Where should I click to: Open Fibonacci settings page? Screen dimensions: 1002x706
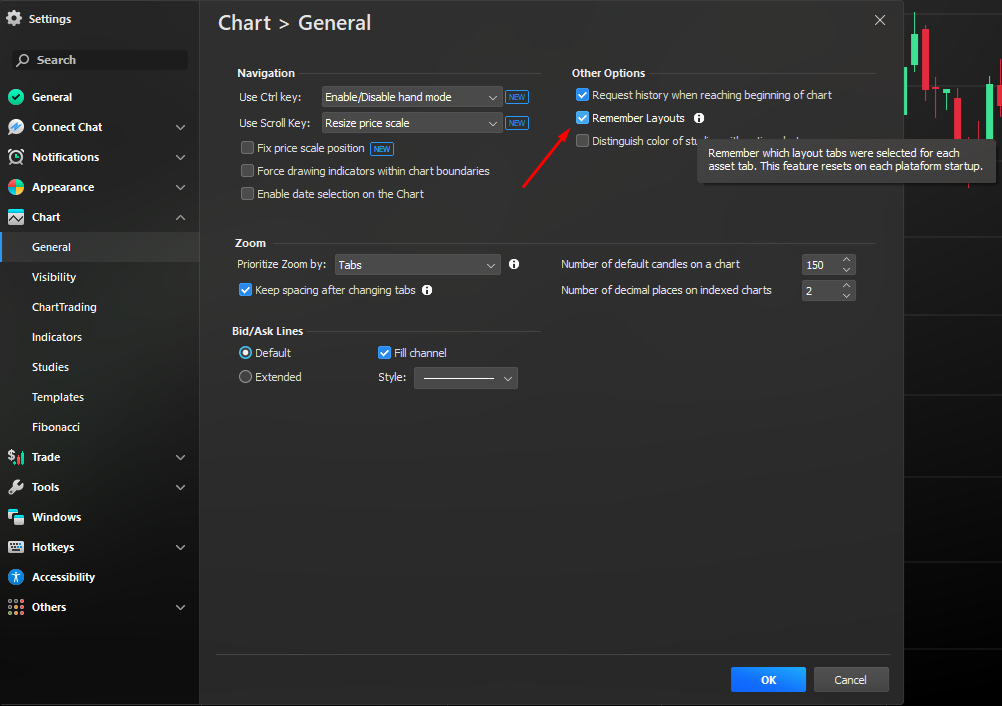tap(56, 427)
